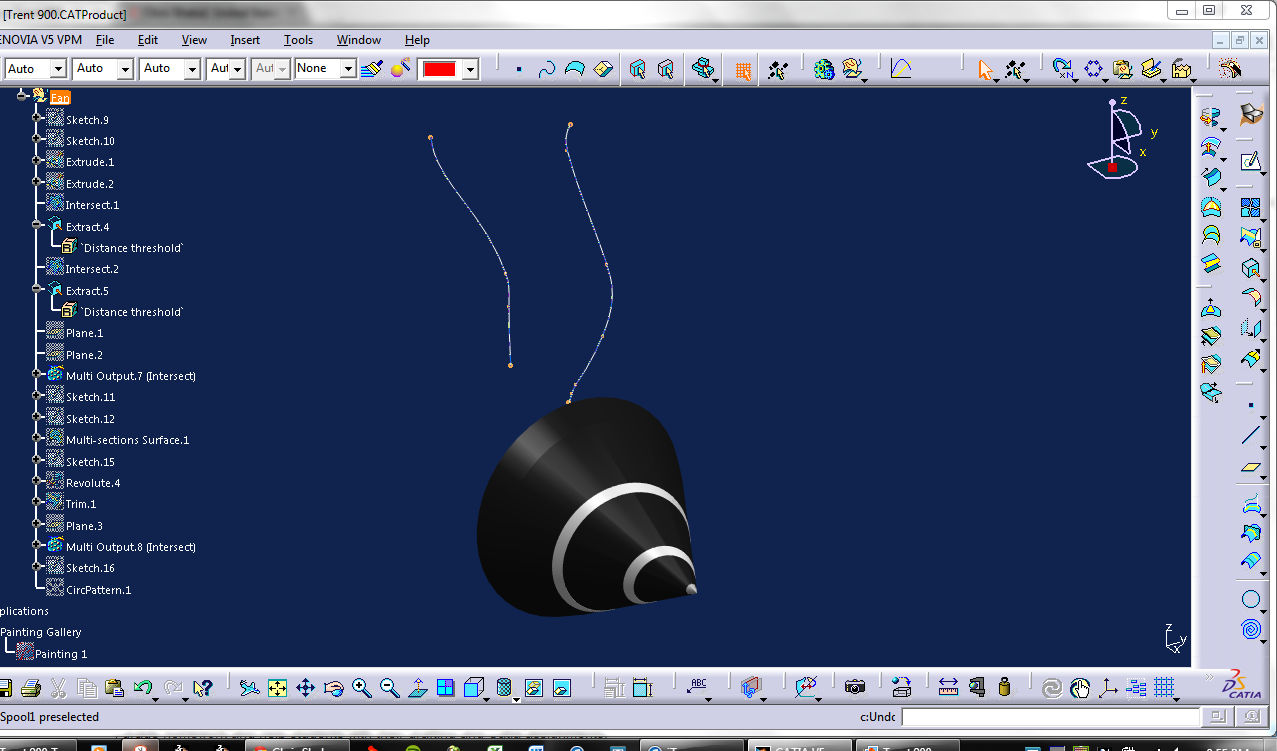Toggle the Swap visible space icon
This screenshot has height=751, width=1277.
click(562, 688)
